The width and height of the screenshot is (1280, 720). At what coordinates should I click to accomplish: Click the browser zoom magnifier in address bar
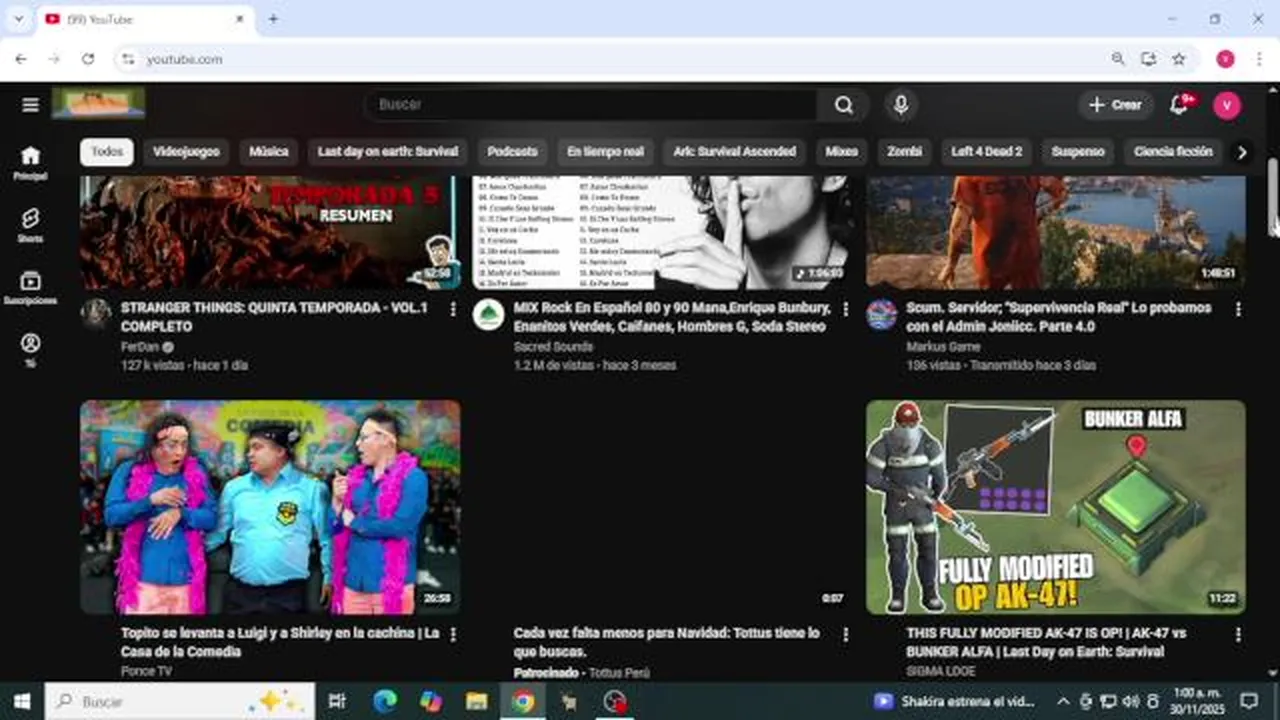coord(1118,59)
